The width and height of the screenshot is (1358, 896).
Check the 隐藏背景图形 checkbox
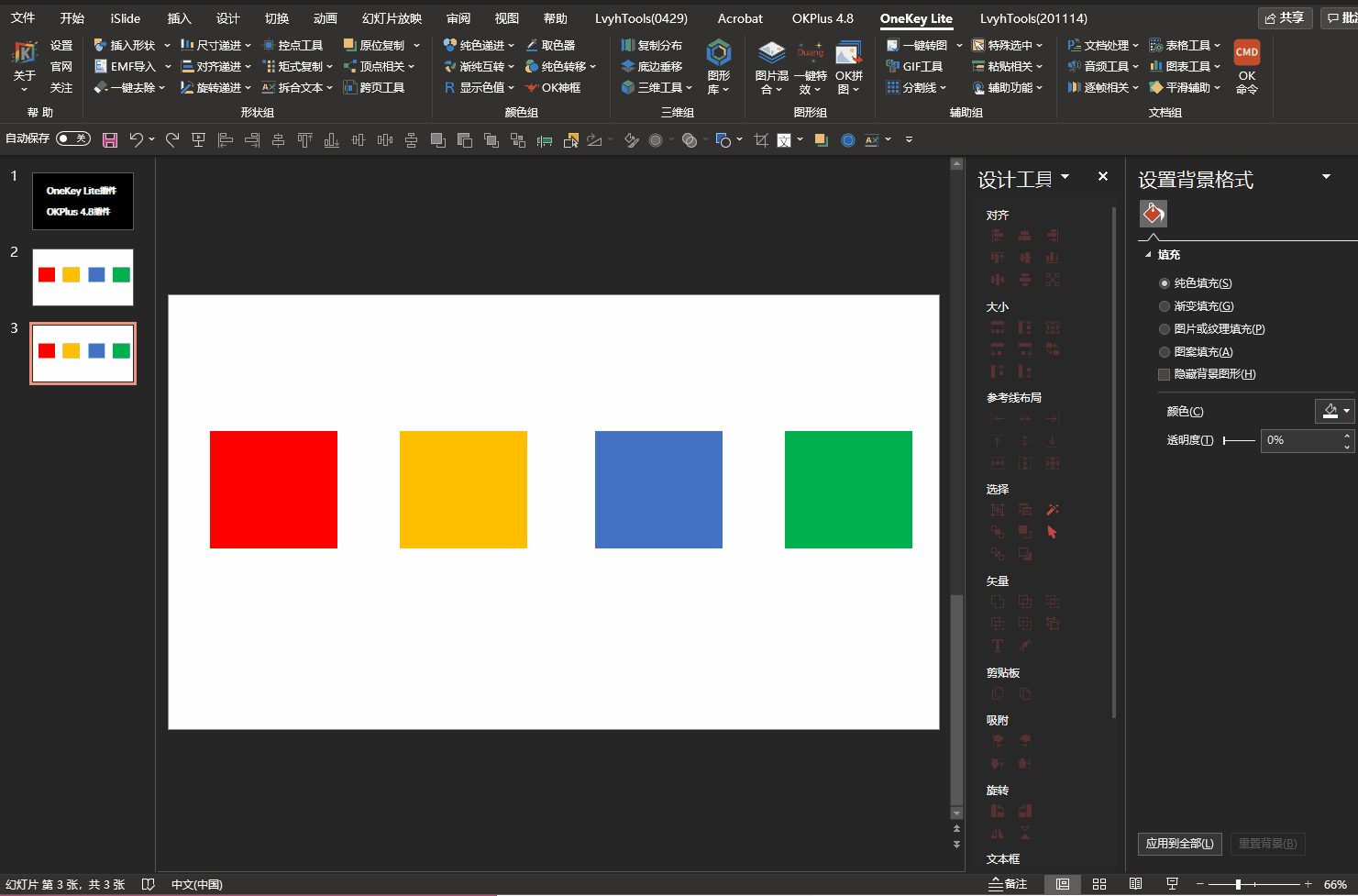coord(1165,374)
